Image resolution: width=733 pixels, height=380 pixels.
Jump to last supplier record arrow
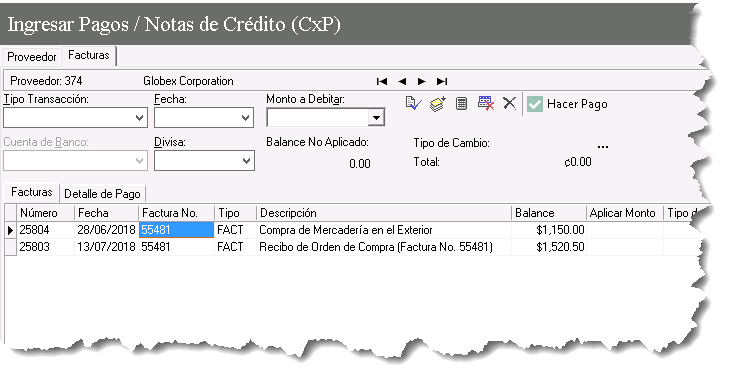pyautogui.click(x=442, y=81)
